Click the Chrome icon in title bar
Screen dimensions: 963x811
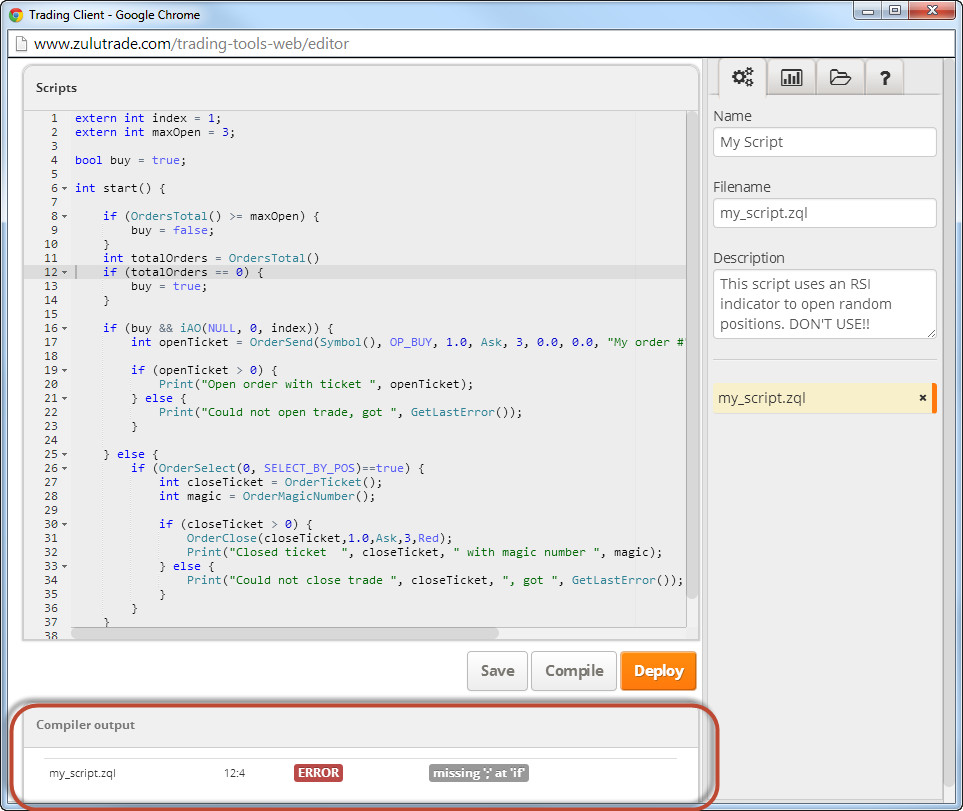click(16, 15)
